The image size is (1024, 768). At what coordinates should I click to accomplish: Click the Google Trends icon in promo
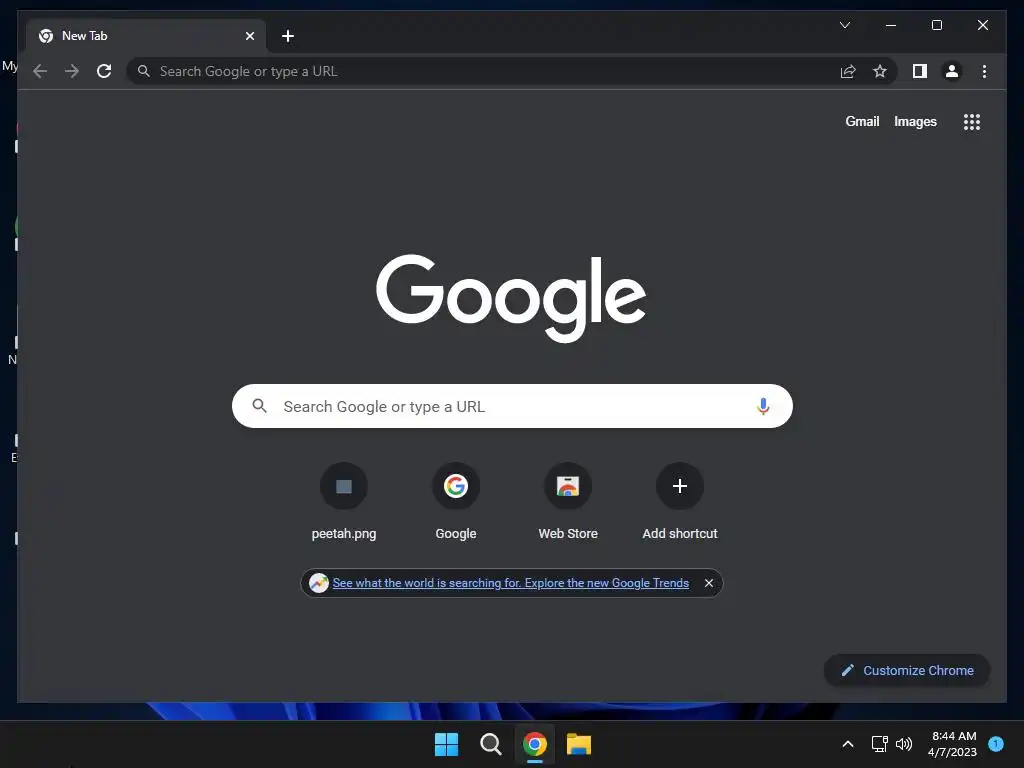click(319, 583)
